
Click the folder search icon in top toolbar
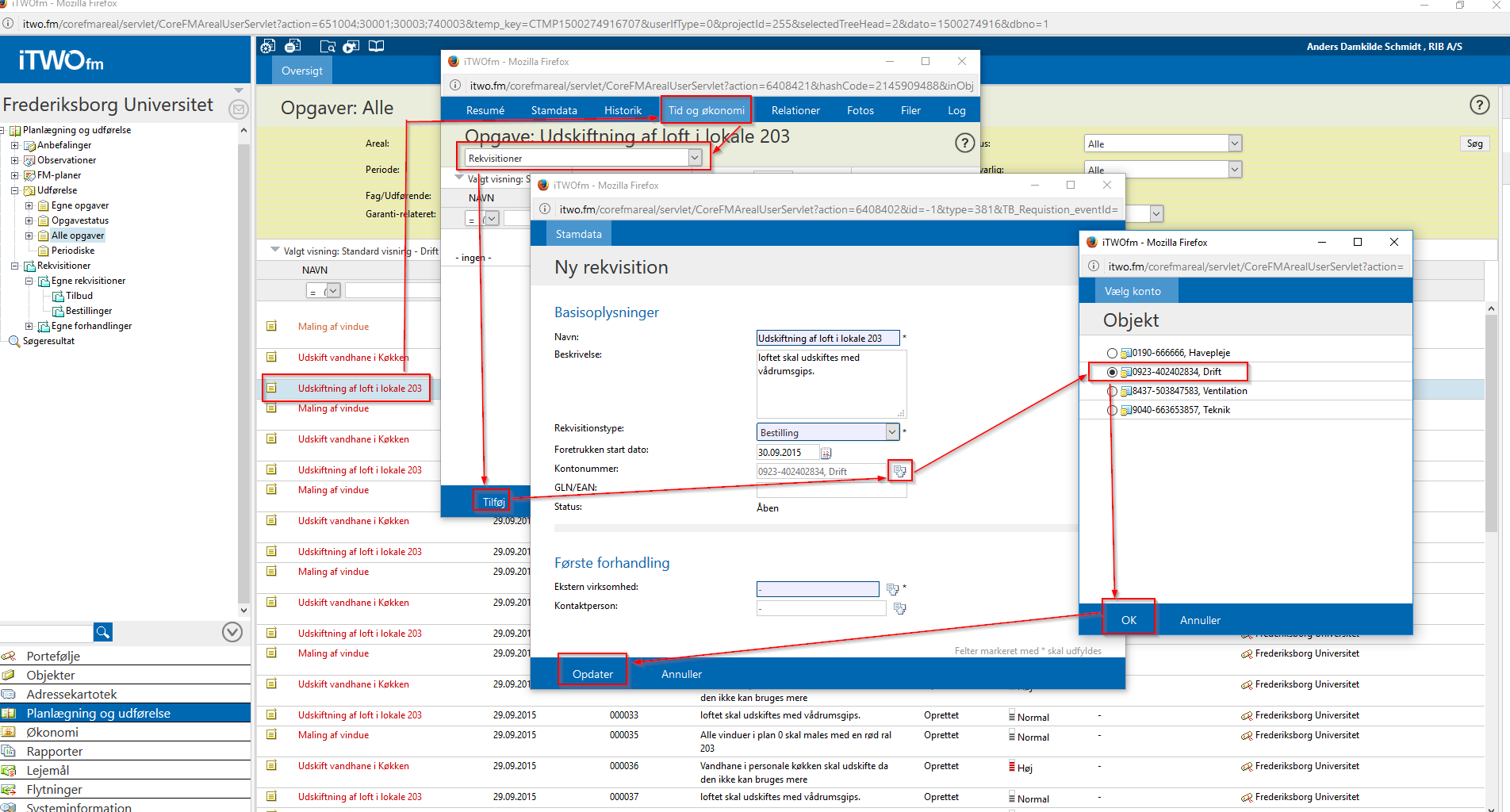(327, 46)
